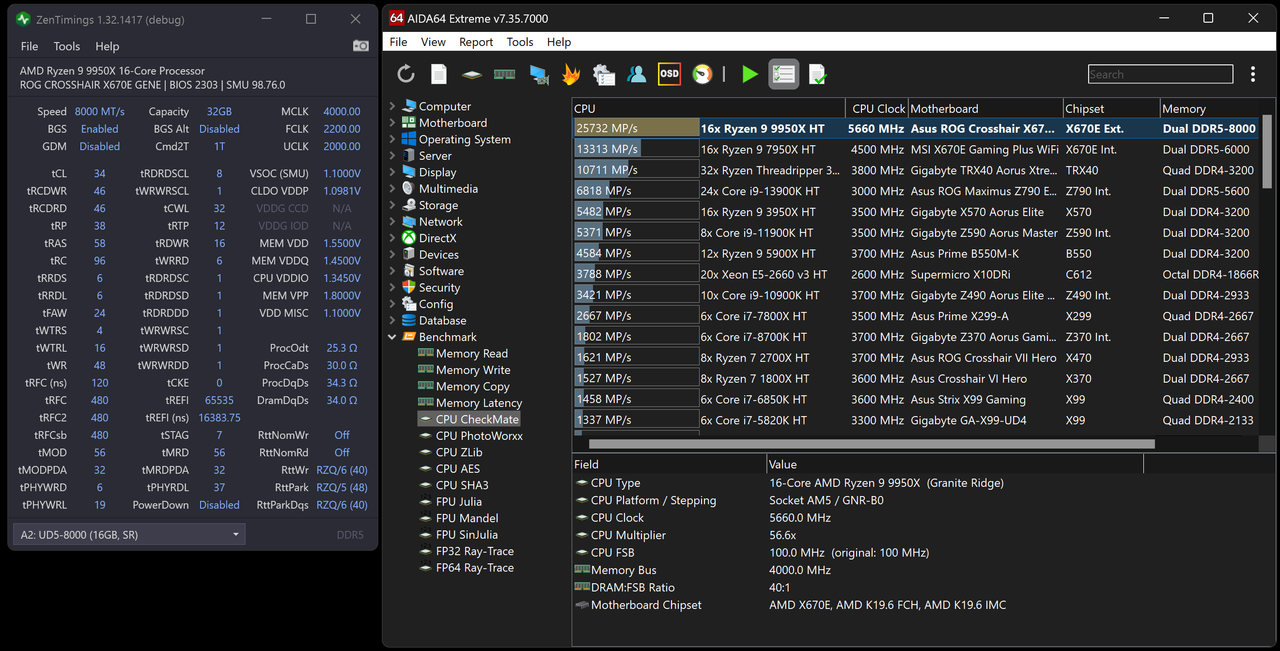1280x651 pixels.
Task: Collapse the Benchmark tree node
Action: [392, 337]
